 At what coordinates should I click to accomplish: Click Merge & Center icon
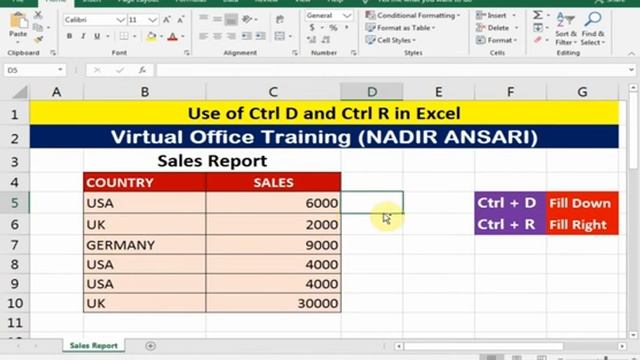280,36
